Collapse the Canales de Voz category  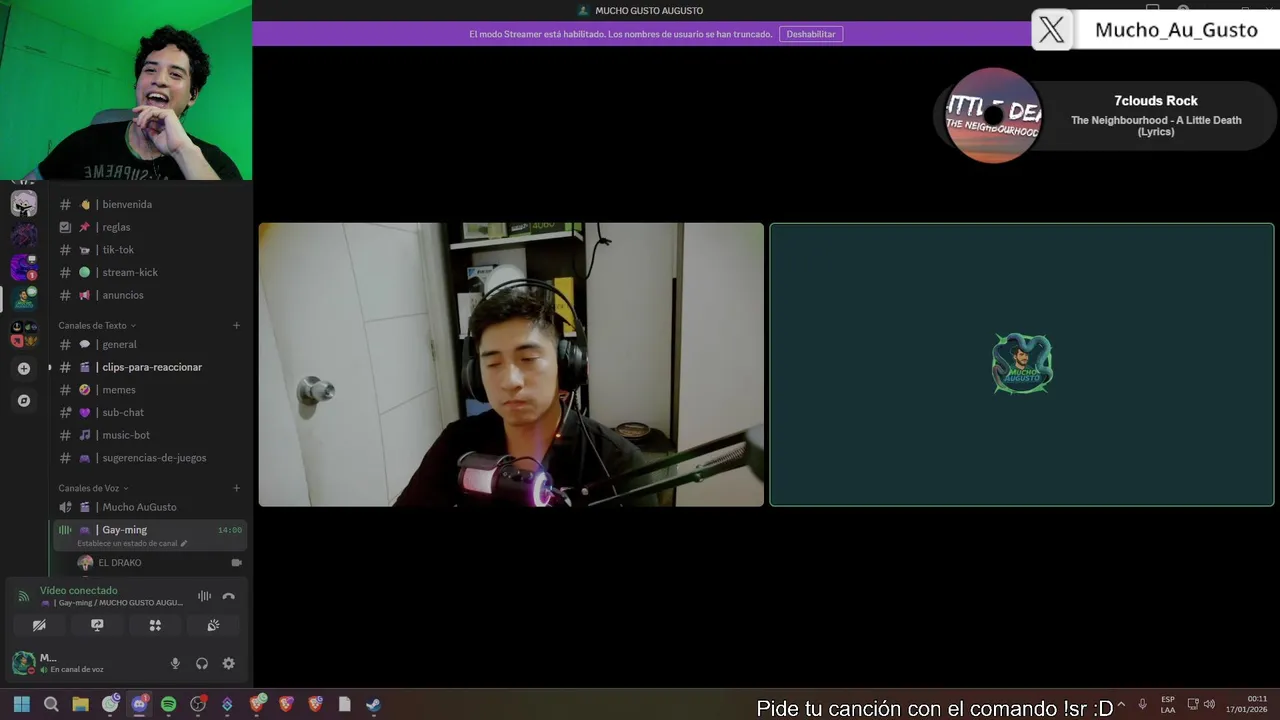pyautogui.click(x=93, y=488)
